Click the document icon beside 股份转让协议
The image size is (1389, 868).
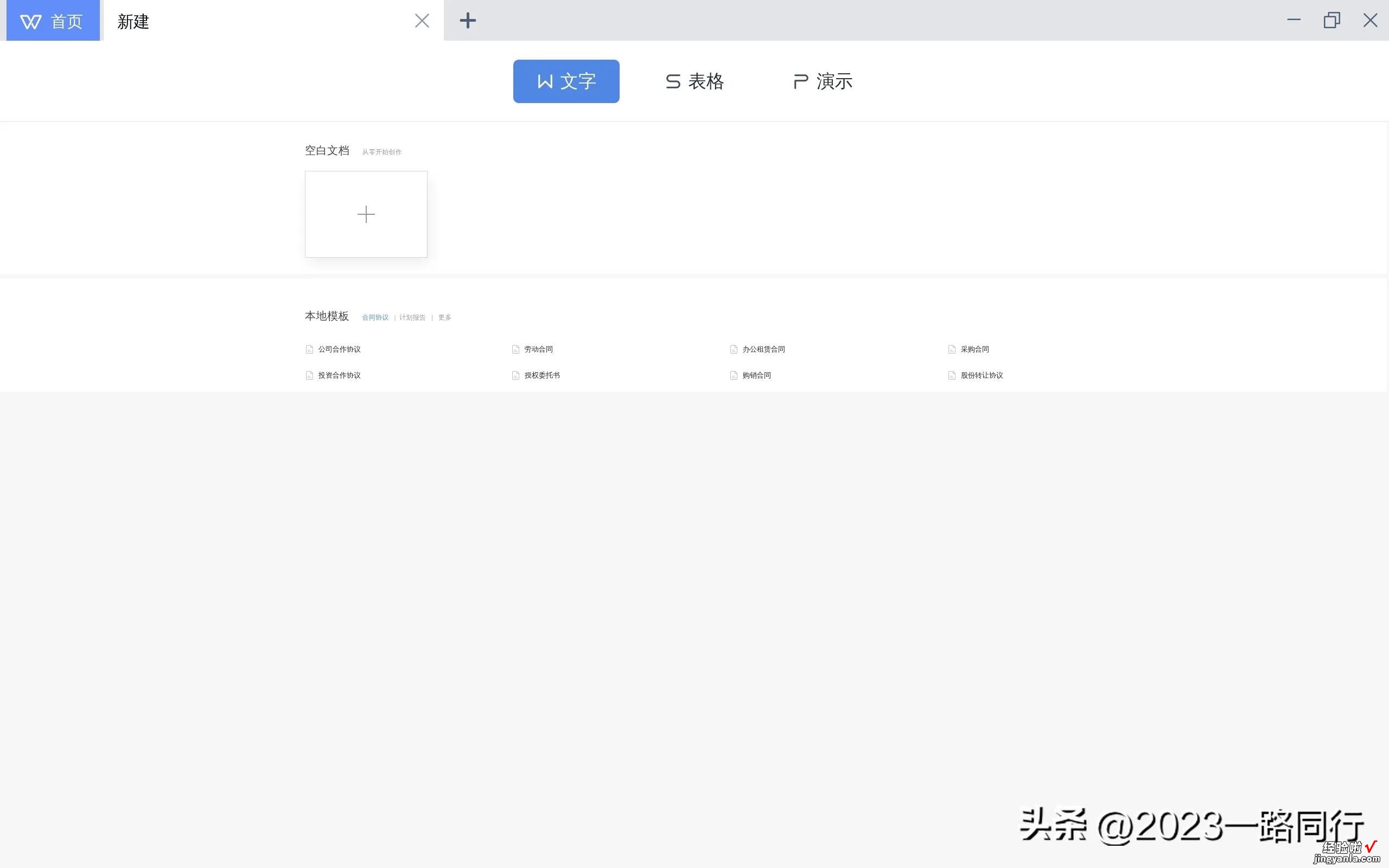pos(952,375)
